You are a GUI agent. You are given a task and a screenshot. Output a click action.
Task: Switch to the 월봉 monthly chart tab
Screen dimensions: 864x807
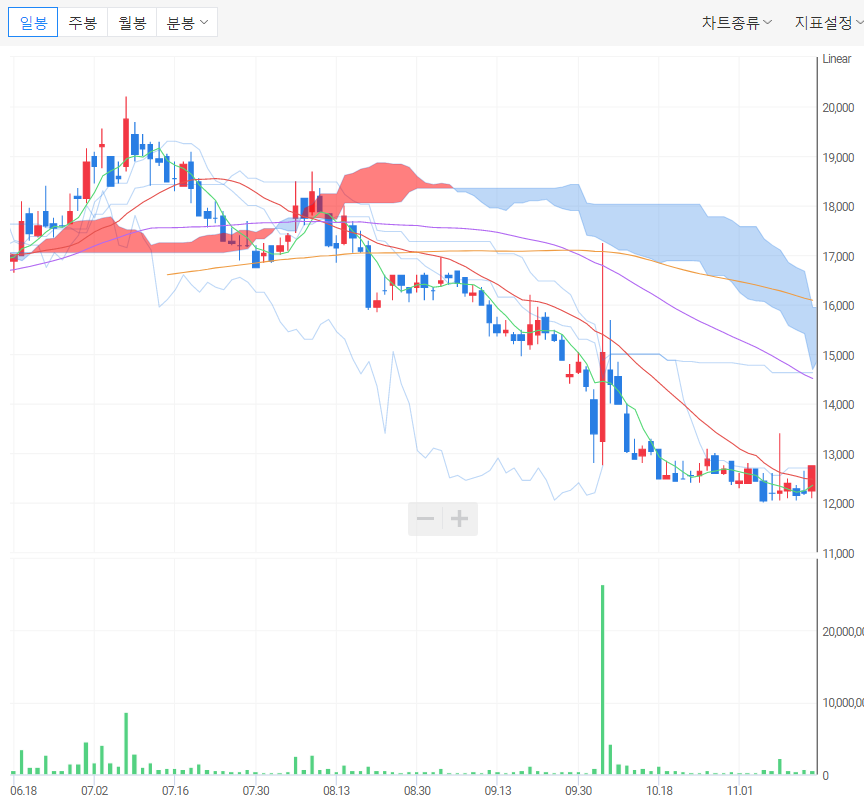click(x=132, y=23)
